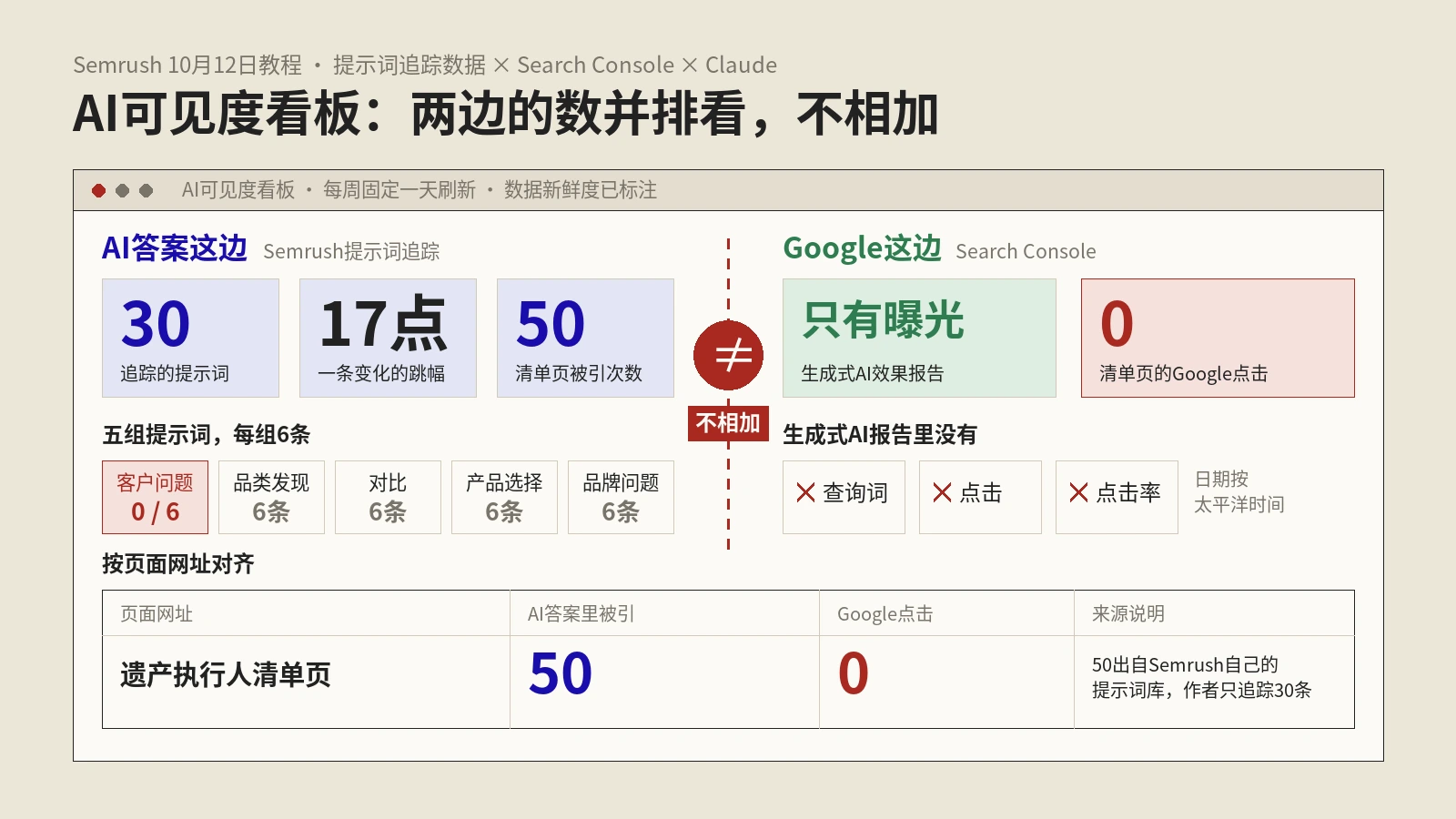
Task: Click the Semrush 10月12日教程 subtitle line
Action: point(425,66)
